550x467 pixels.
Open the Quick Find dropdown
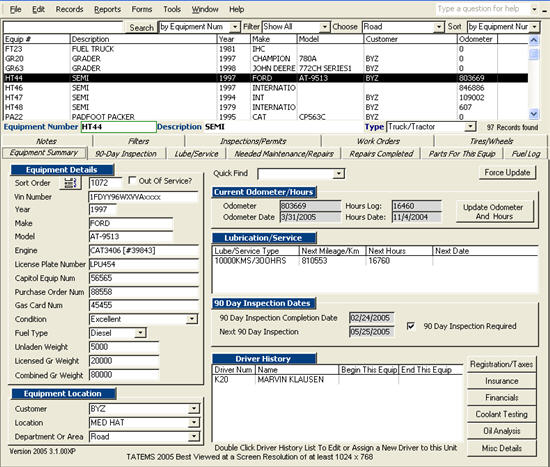(x=338, y=173)
